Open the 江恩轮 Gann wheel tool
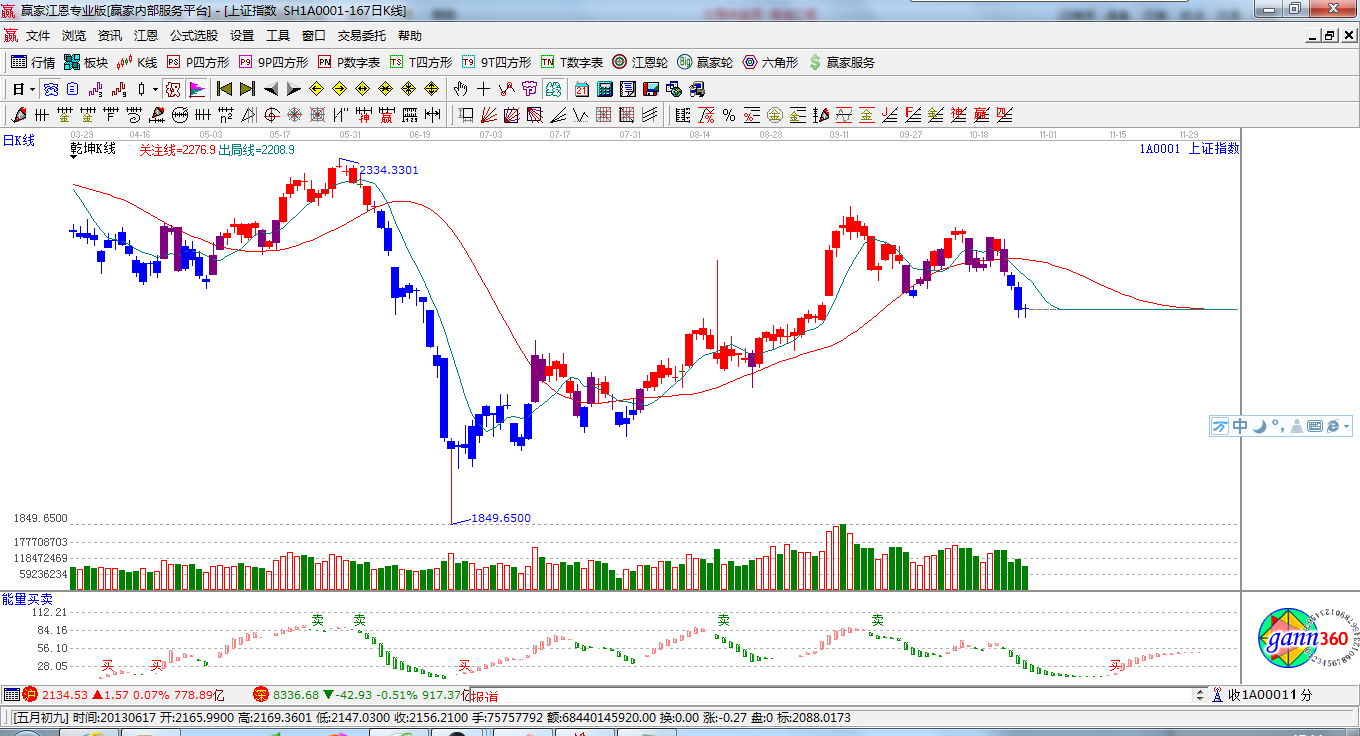Viewport: 1360px width, 736px height. coord(640,62)
